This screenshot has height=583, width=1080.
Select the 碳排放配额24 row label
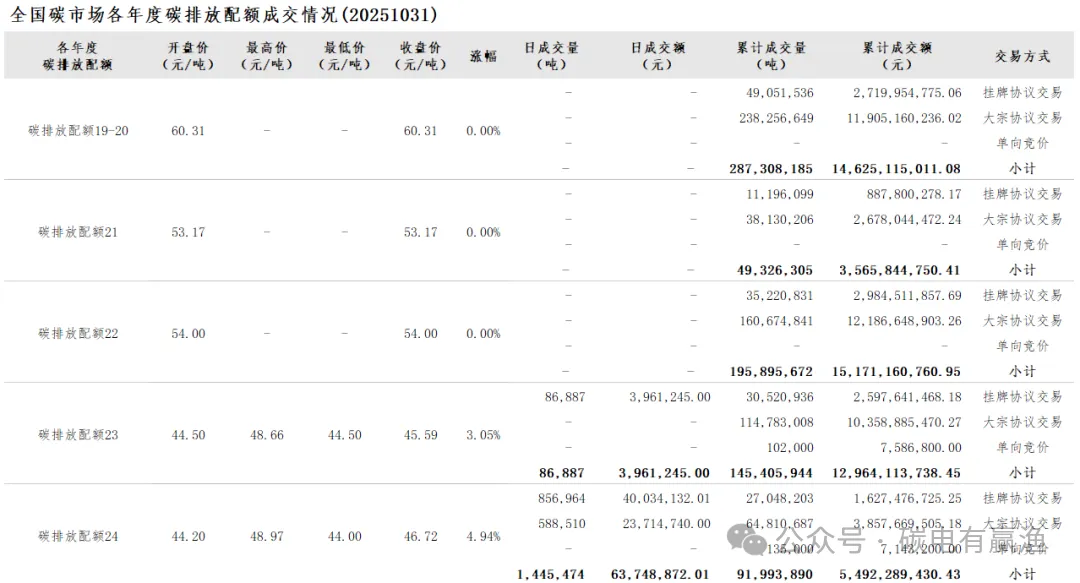tap(78, 537)
